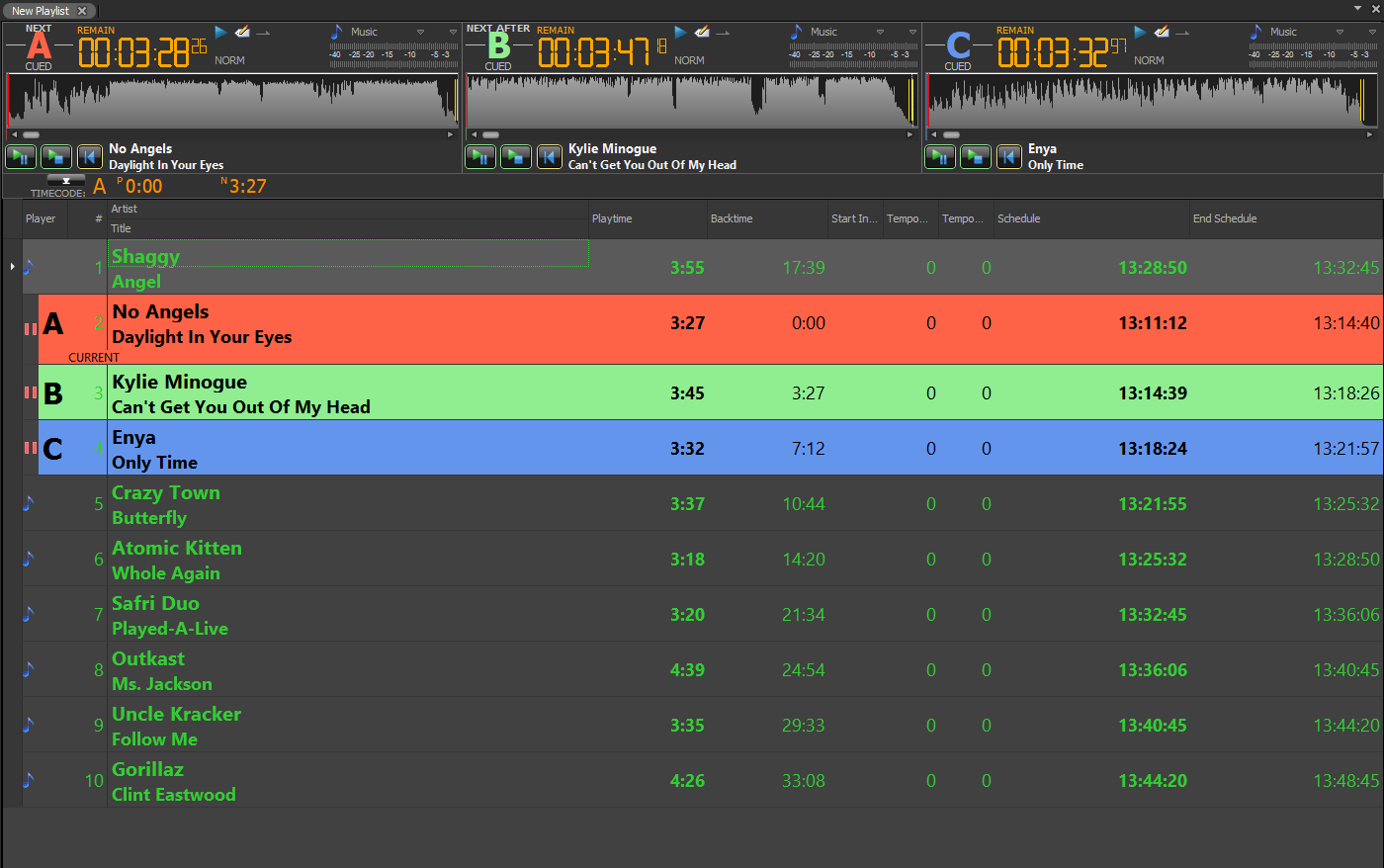Rewind Player C to the start
The height and width of the screenshot is (868, 1384).
tap(1009, 156)
